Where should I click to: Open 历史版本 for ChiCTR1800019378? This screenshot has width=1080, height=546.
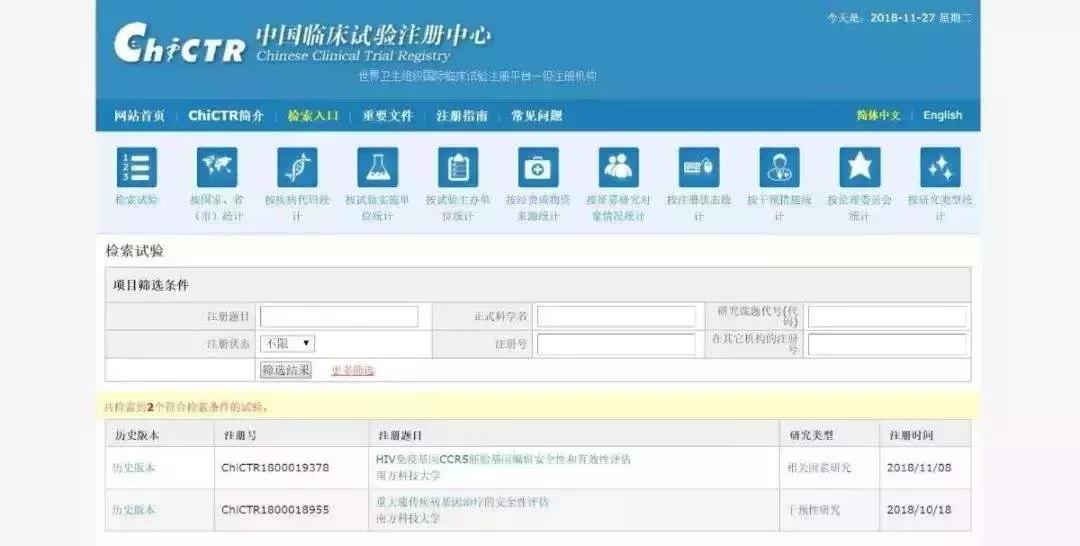tap(134, 468)
